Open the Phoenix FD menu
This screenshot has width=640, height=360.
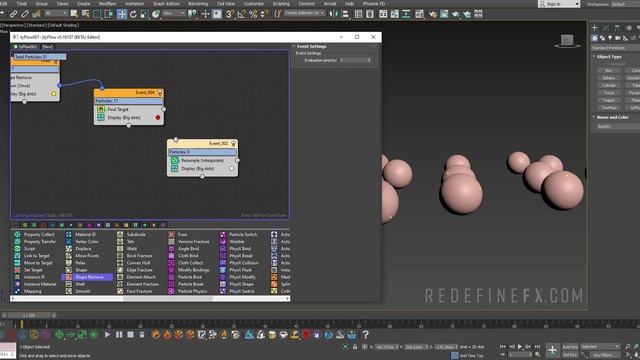coord(374,4)
